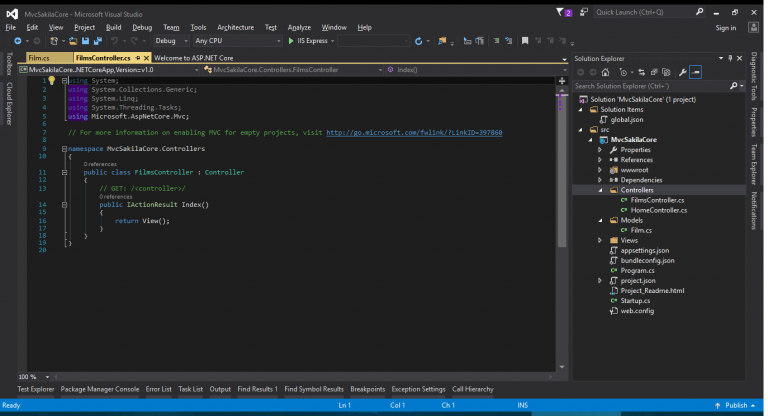Switch to the Film.cs tab
768x416 pixels.
(x=38, y=58)
